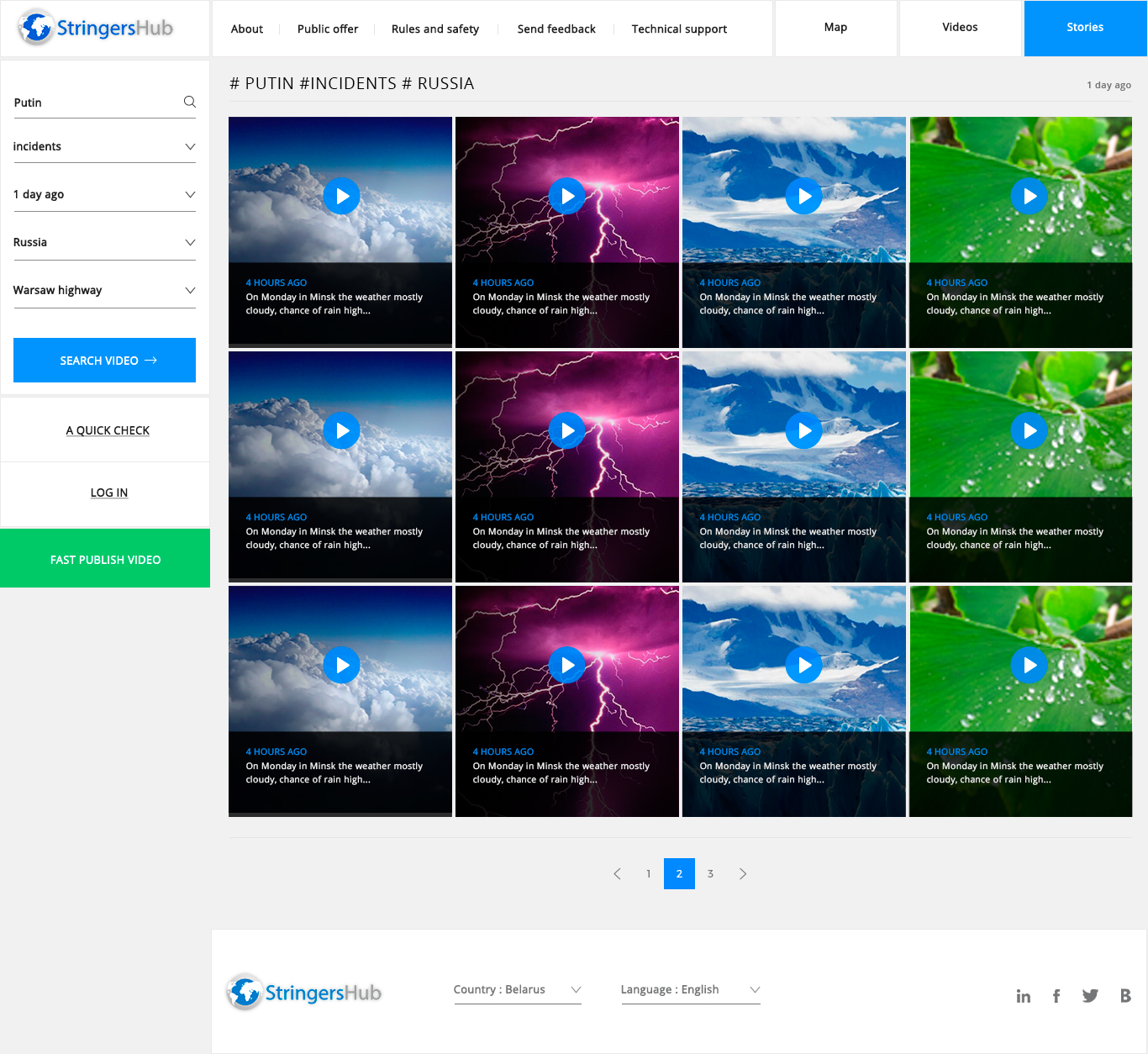Switch to the Videos tab
Screen dimensions: 1148x1054
coord(960,28)
